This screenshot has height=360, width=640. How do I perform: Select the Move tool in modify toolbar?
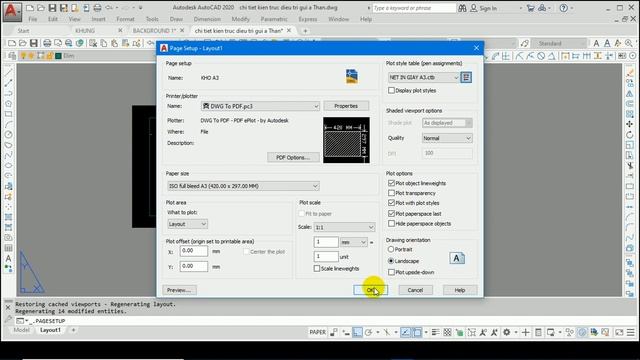[630, 124]
